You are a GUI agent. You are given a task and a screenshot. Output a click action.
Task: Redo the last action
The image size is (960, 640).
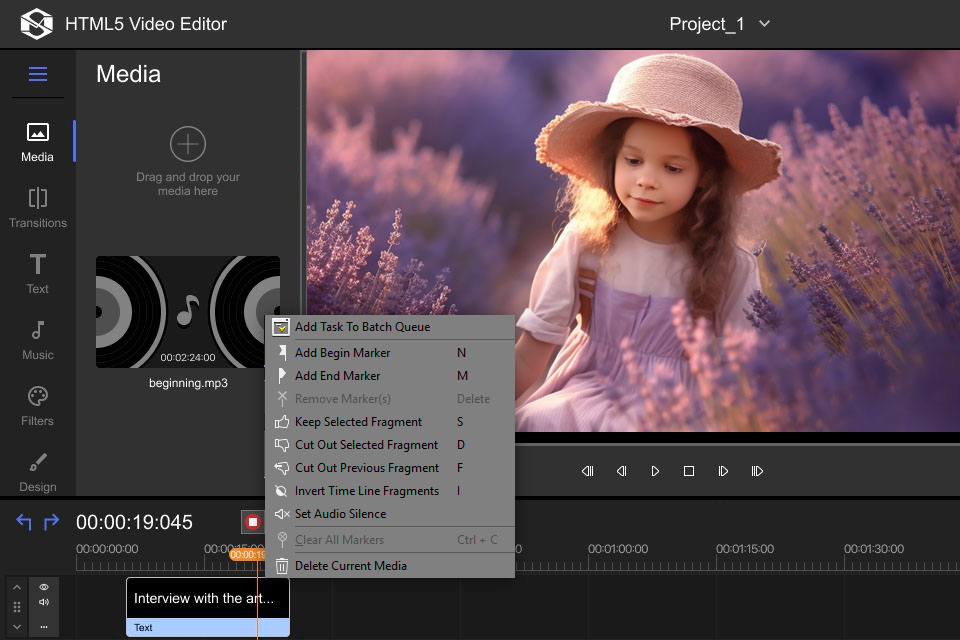click(51, 522)
